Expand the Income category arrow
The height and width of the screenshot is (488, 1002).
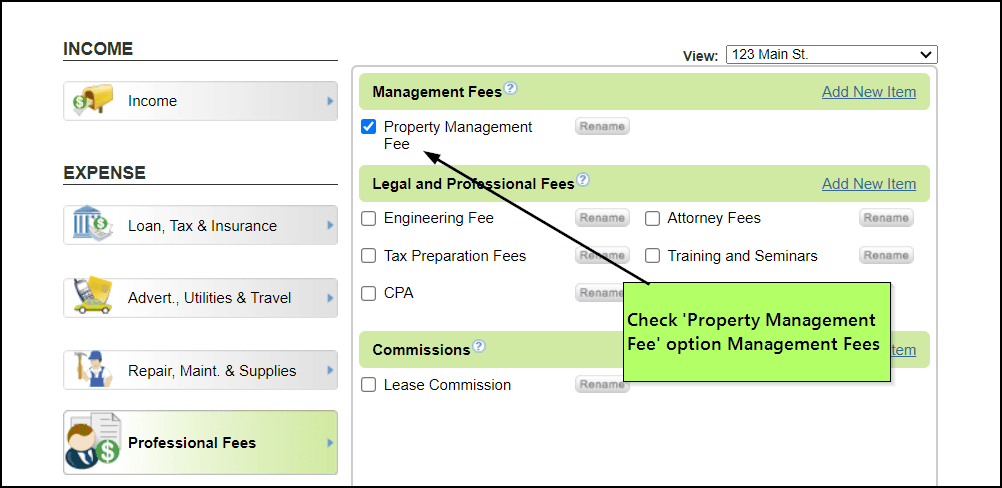tap(330, 101)
